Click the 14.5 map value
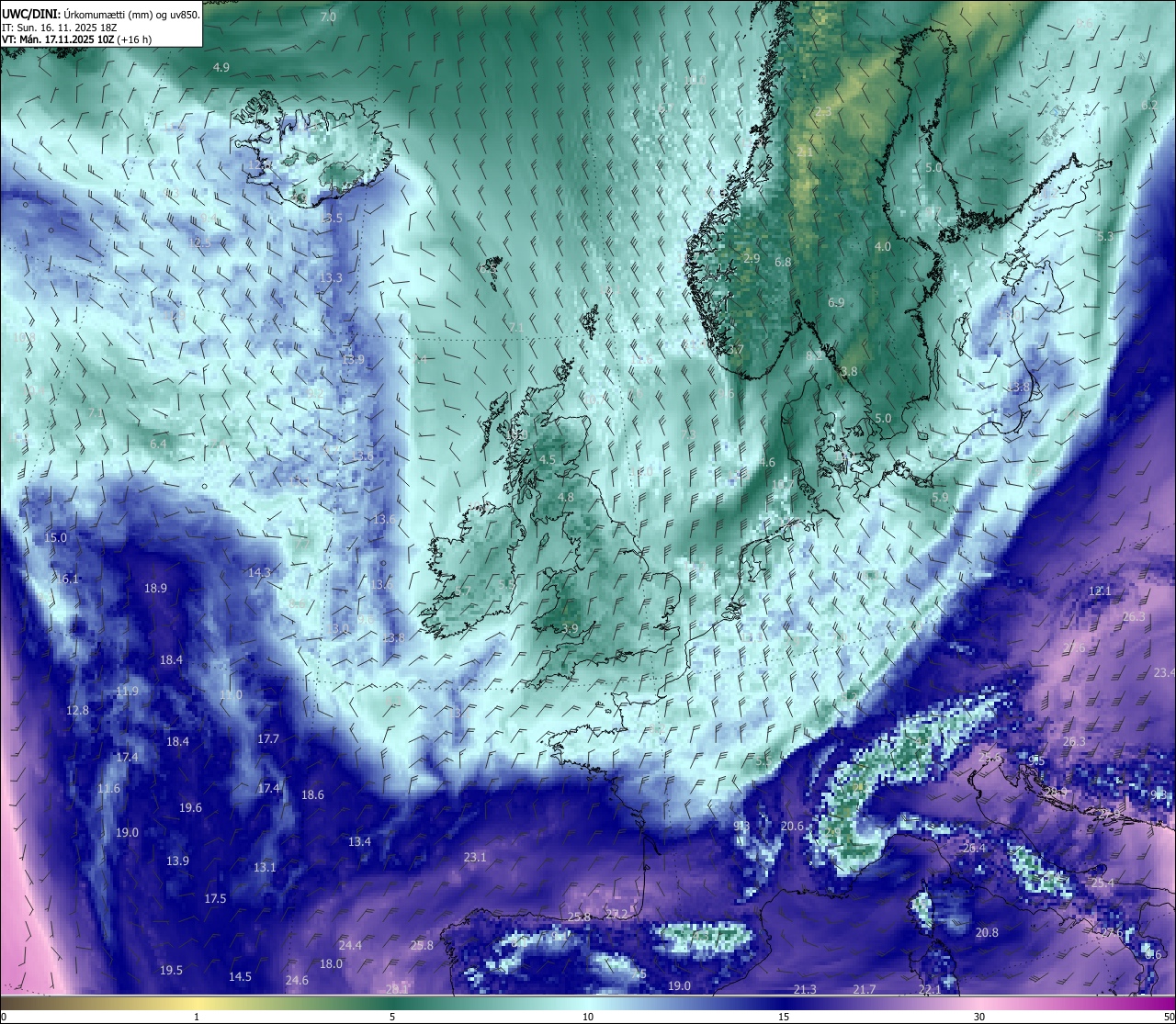The width and height of the screenshot is (1176, 1024). tap(241, 976)
